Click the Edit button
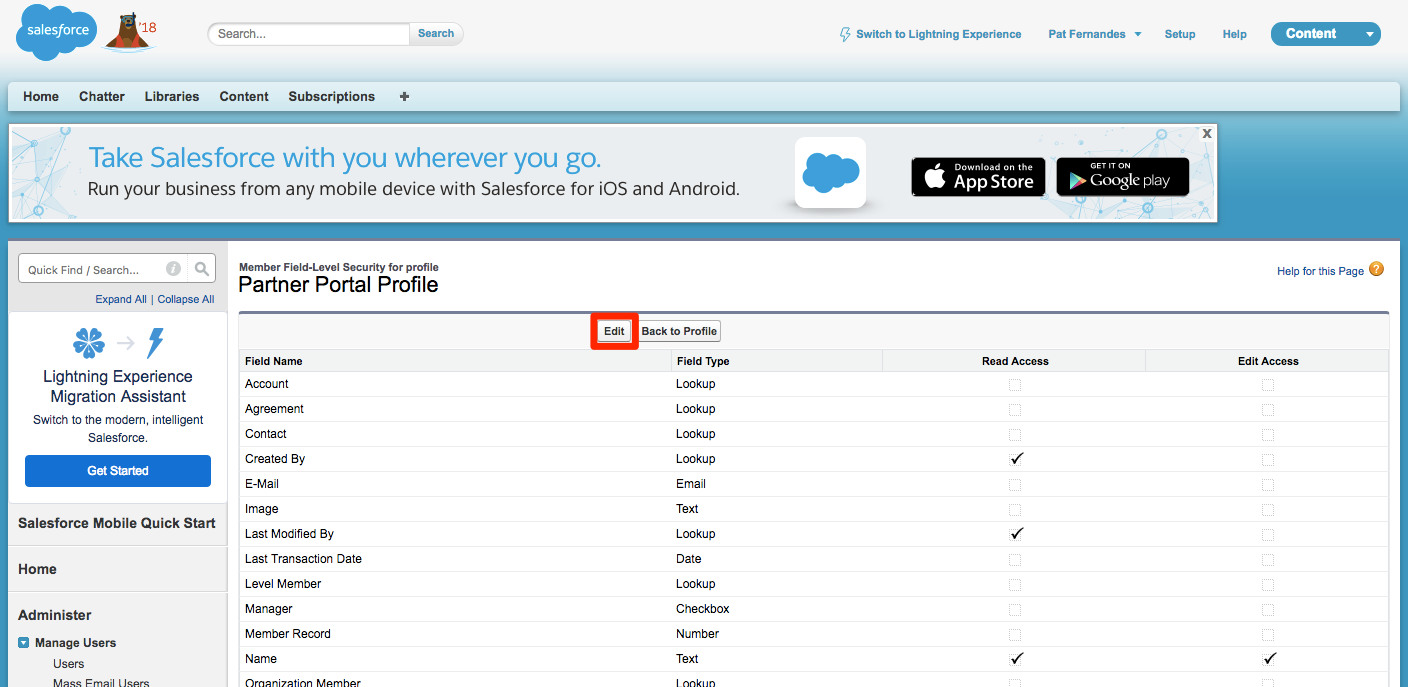This screenshot has height=687, width=1408. 614,331
